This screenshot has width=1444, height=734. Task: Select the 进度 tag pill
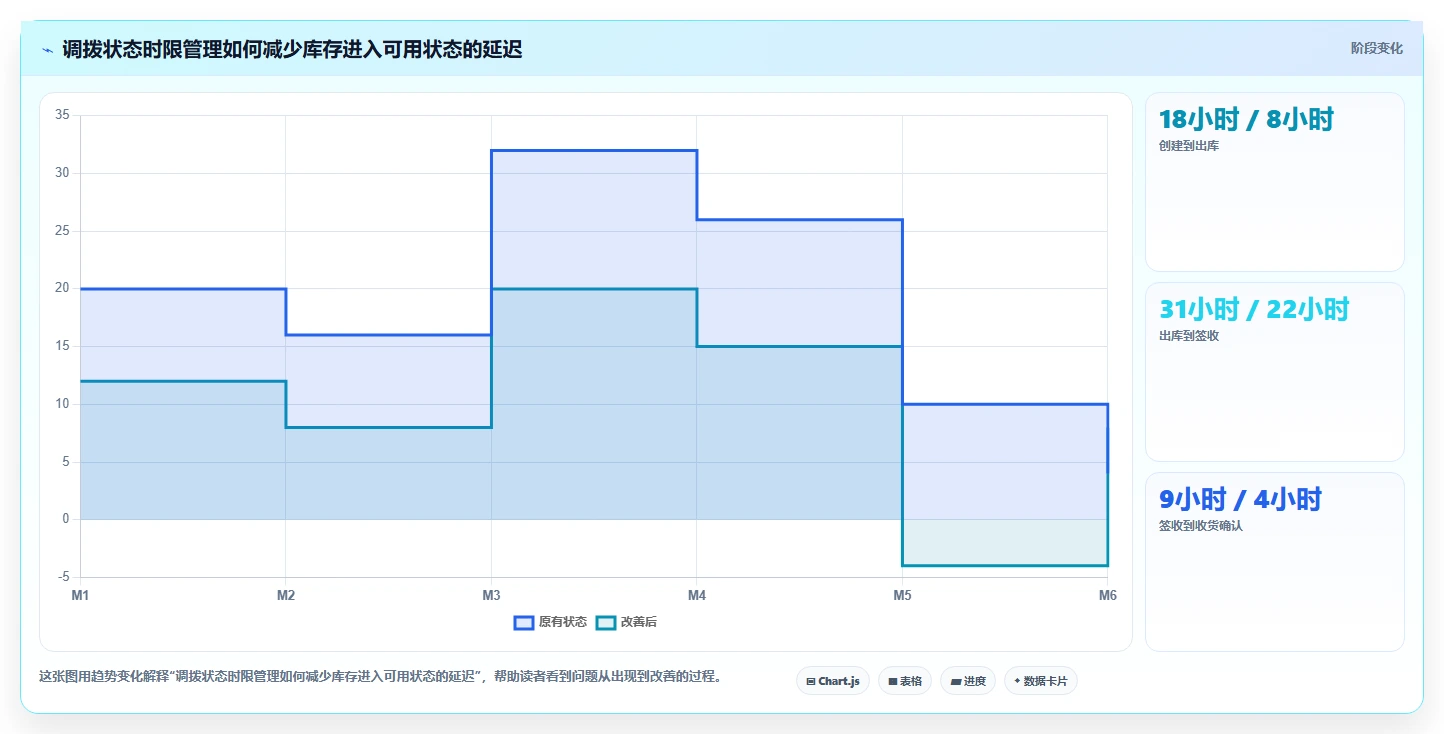point(968,681)
